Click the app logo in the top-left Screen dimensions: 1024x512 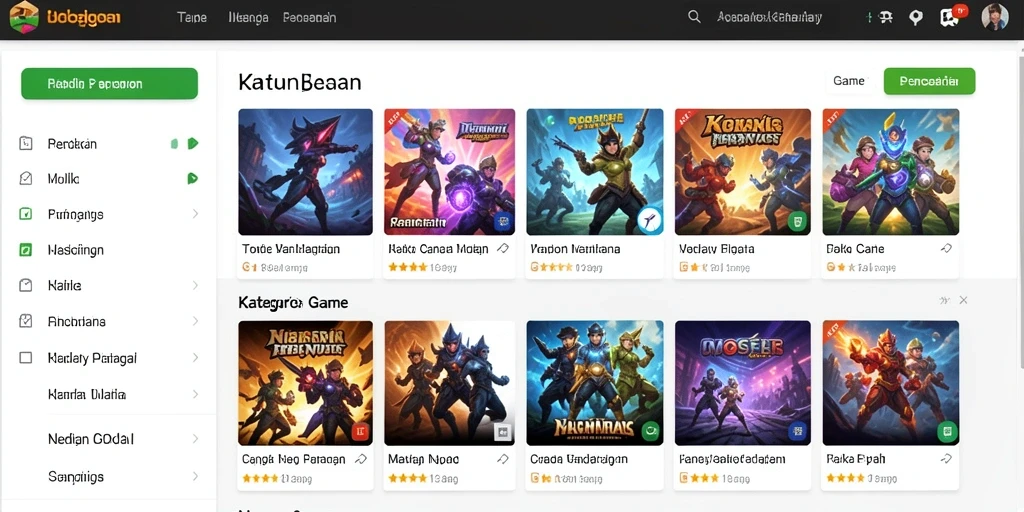click(24, 18)
